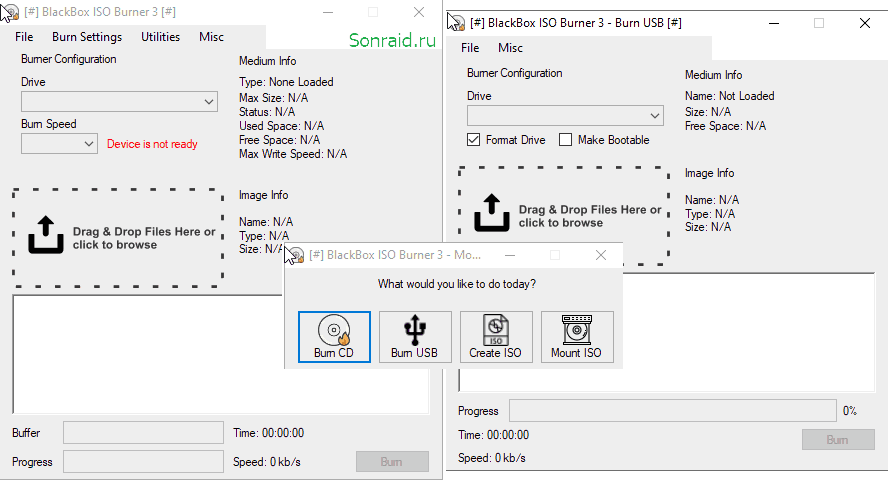The height and width of the screenshot is (480, 892).
Task: Click the Progress bar in main burner window
Action: [143, 462]
